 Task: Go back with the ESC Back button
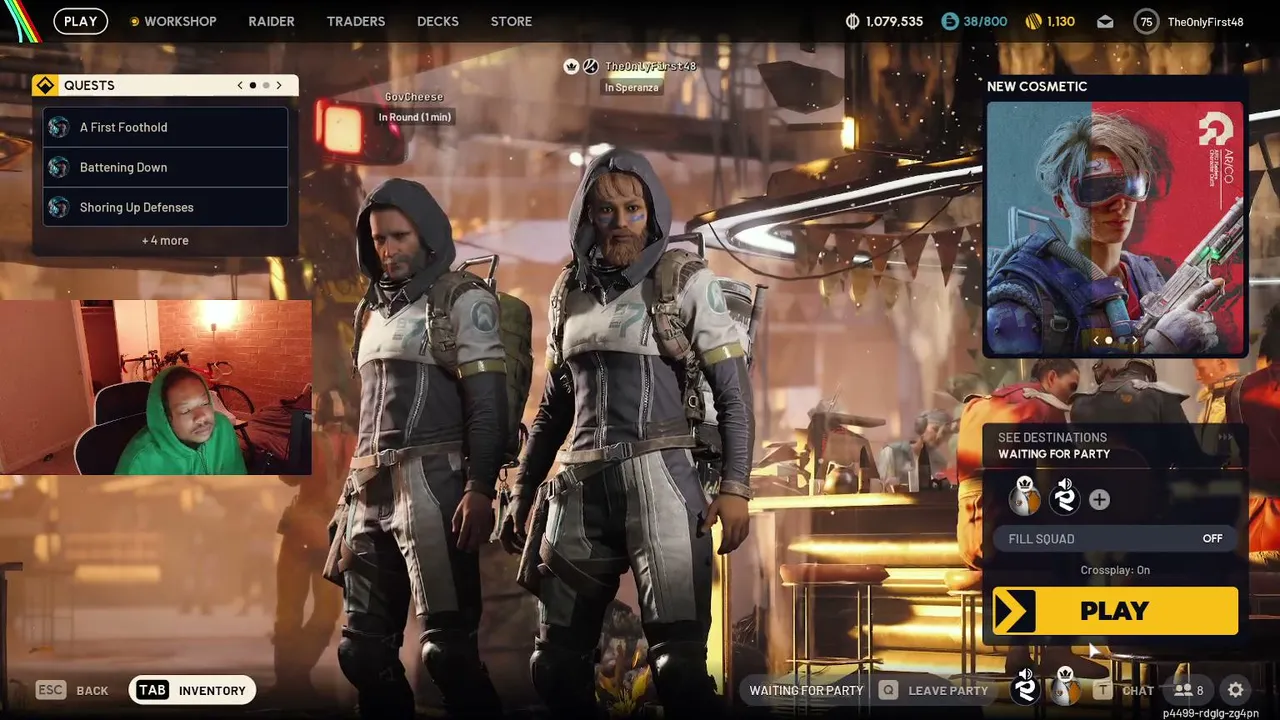point(73,690)
